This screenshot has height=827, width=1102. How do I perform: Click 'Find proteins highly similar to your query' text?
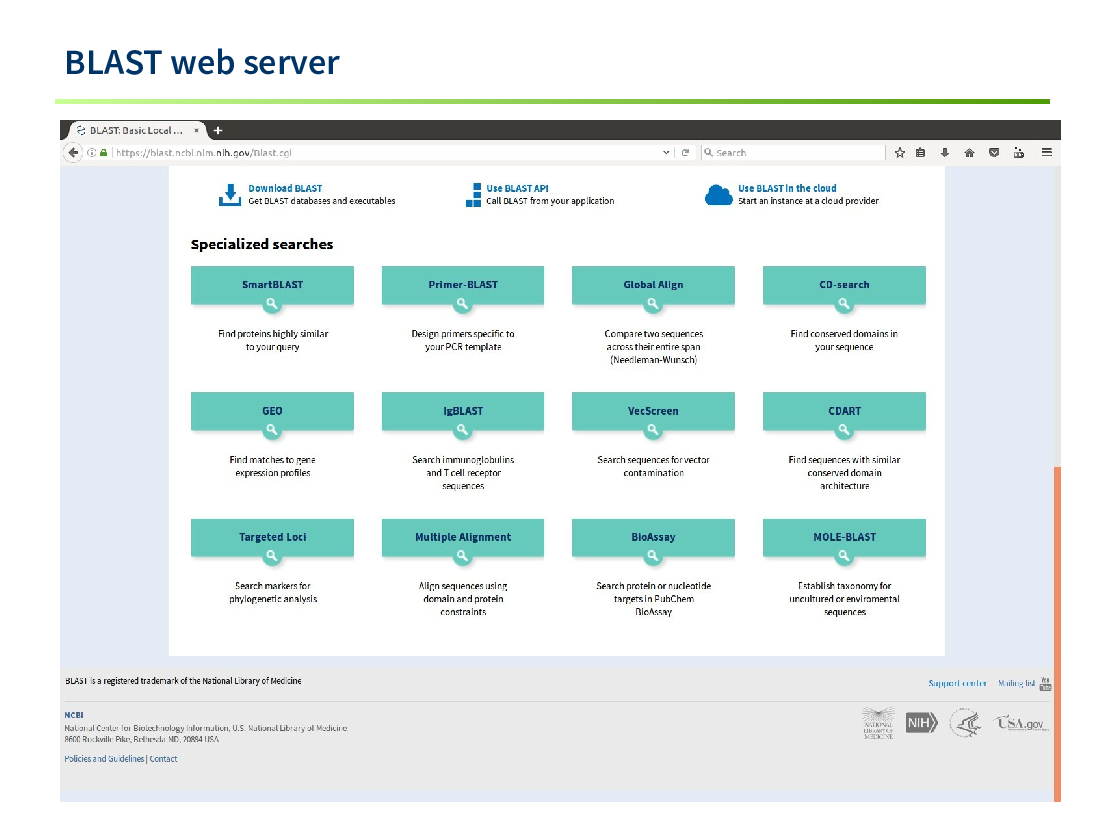(x=273, y=340)
